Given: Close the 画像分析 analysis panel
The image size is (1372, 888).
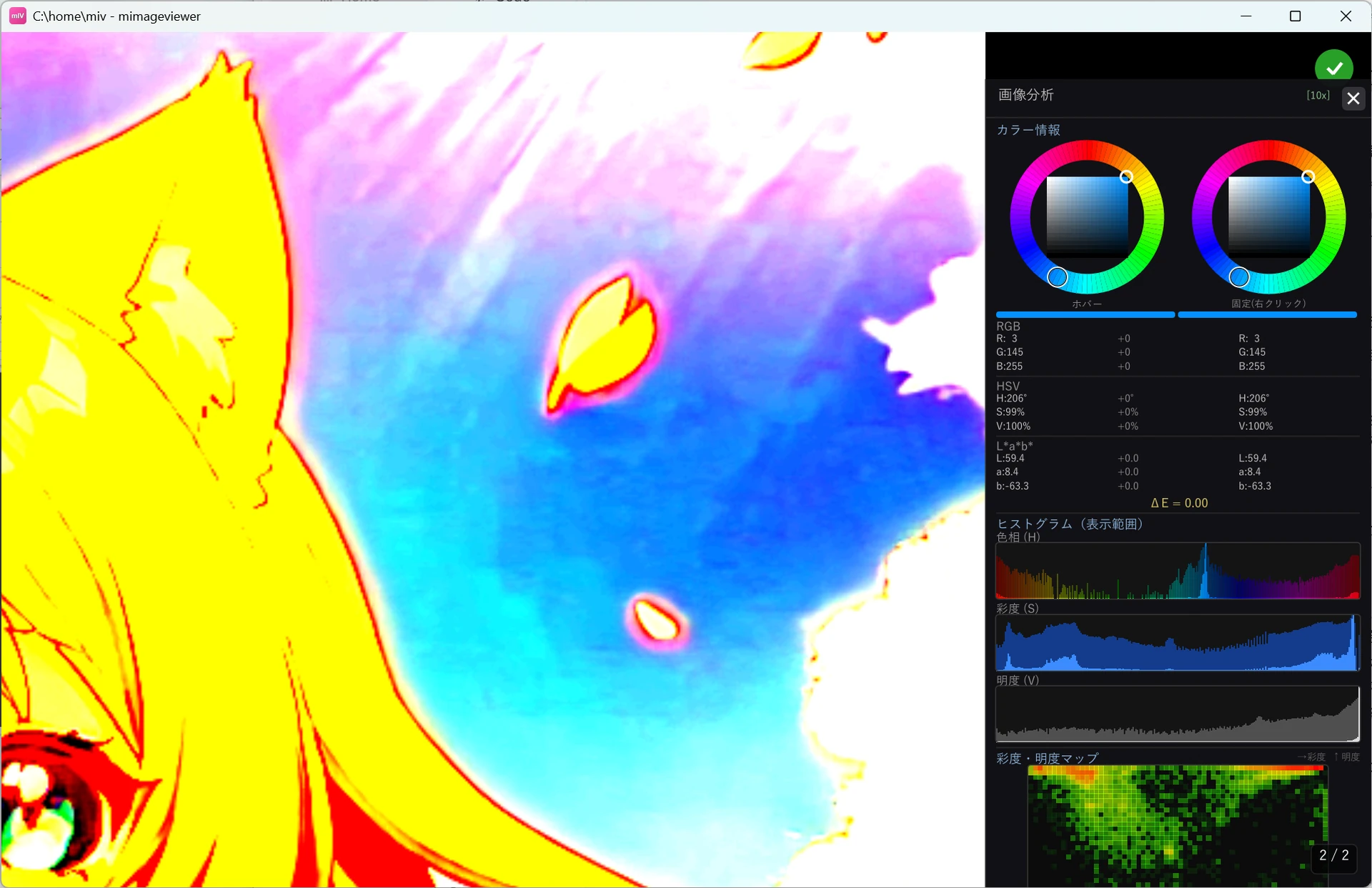Looking at the screenshot, I should tap(1353, 99).
